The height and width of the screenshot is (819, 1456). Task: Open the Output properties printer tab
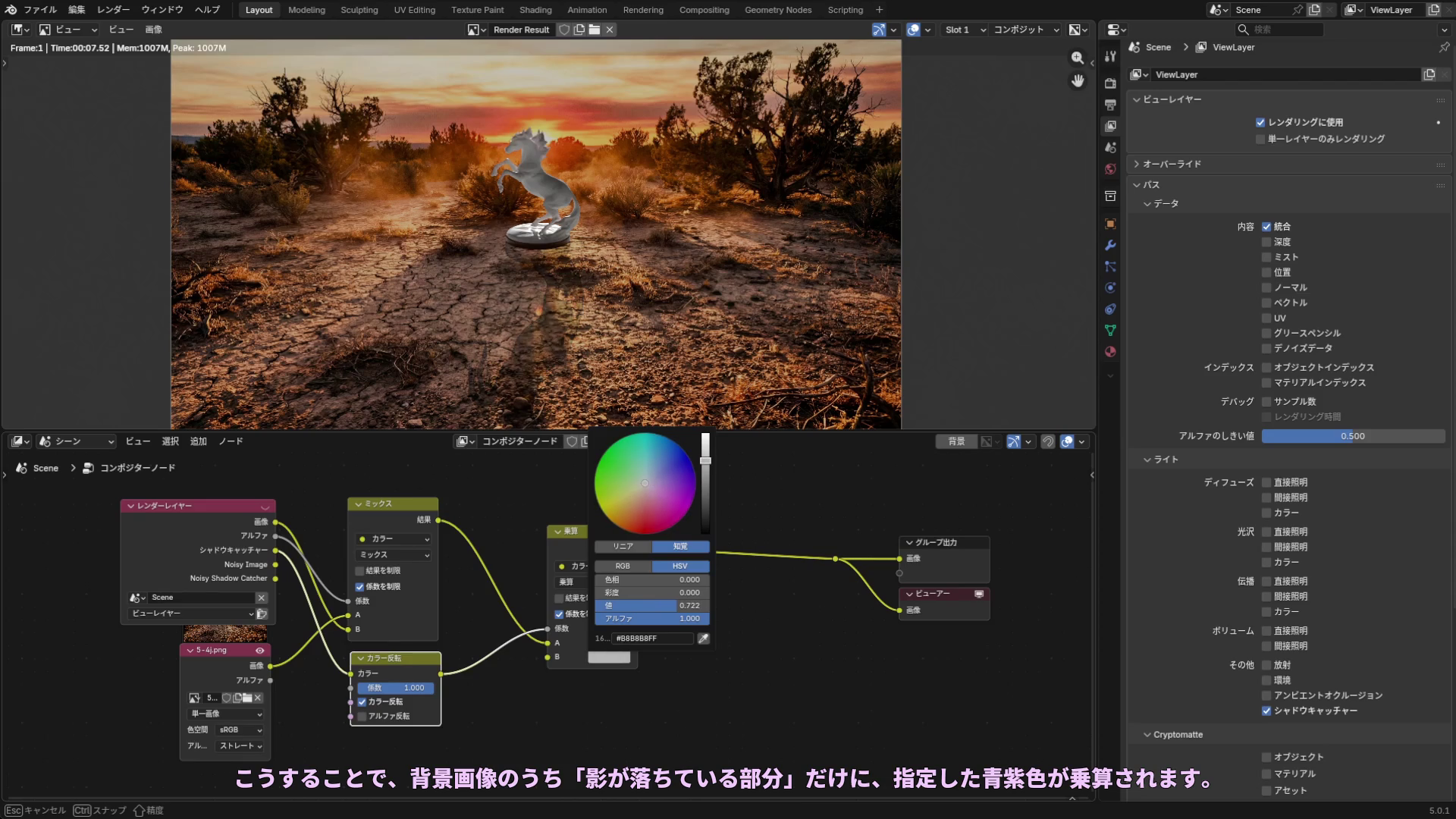(x=1110, y=105)
